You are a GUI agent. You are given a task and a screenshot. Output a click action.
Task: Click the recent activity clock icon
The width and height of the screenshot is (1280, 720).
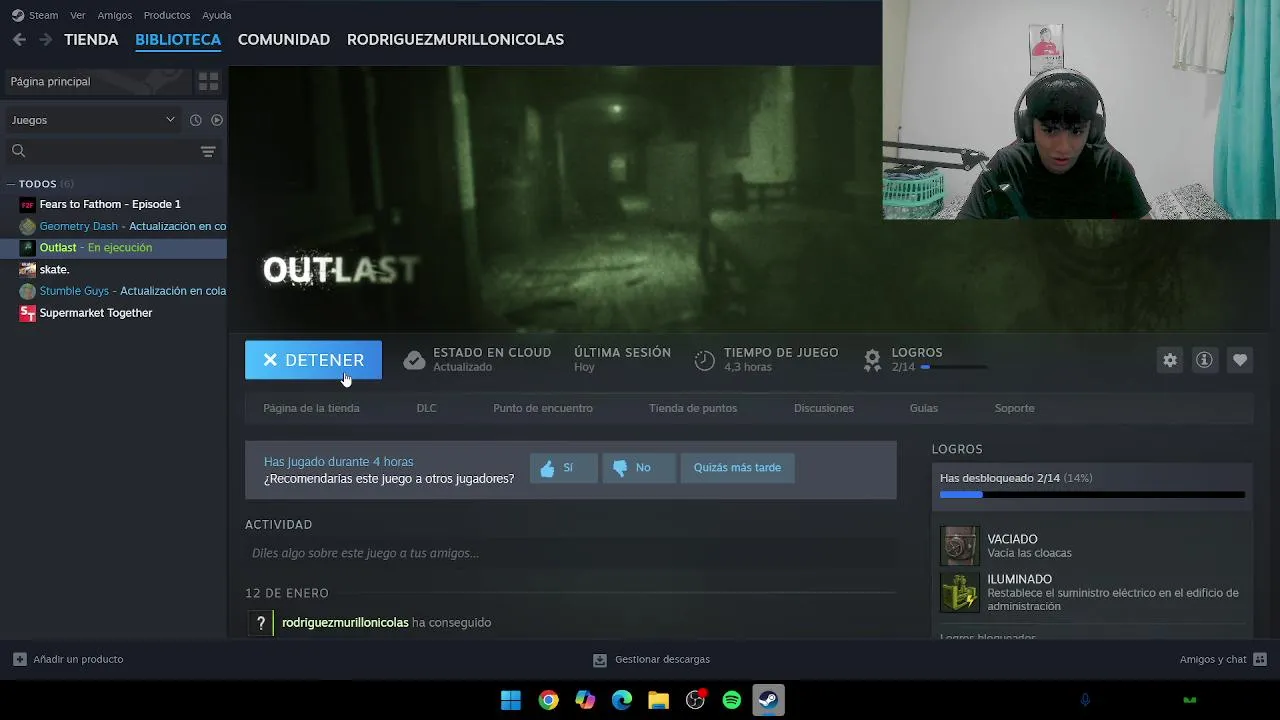pos(196,120)
